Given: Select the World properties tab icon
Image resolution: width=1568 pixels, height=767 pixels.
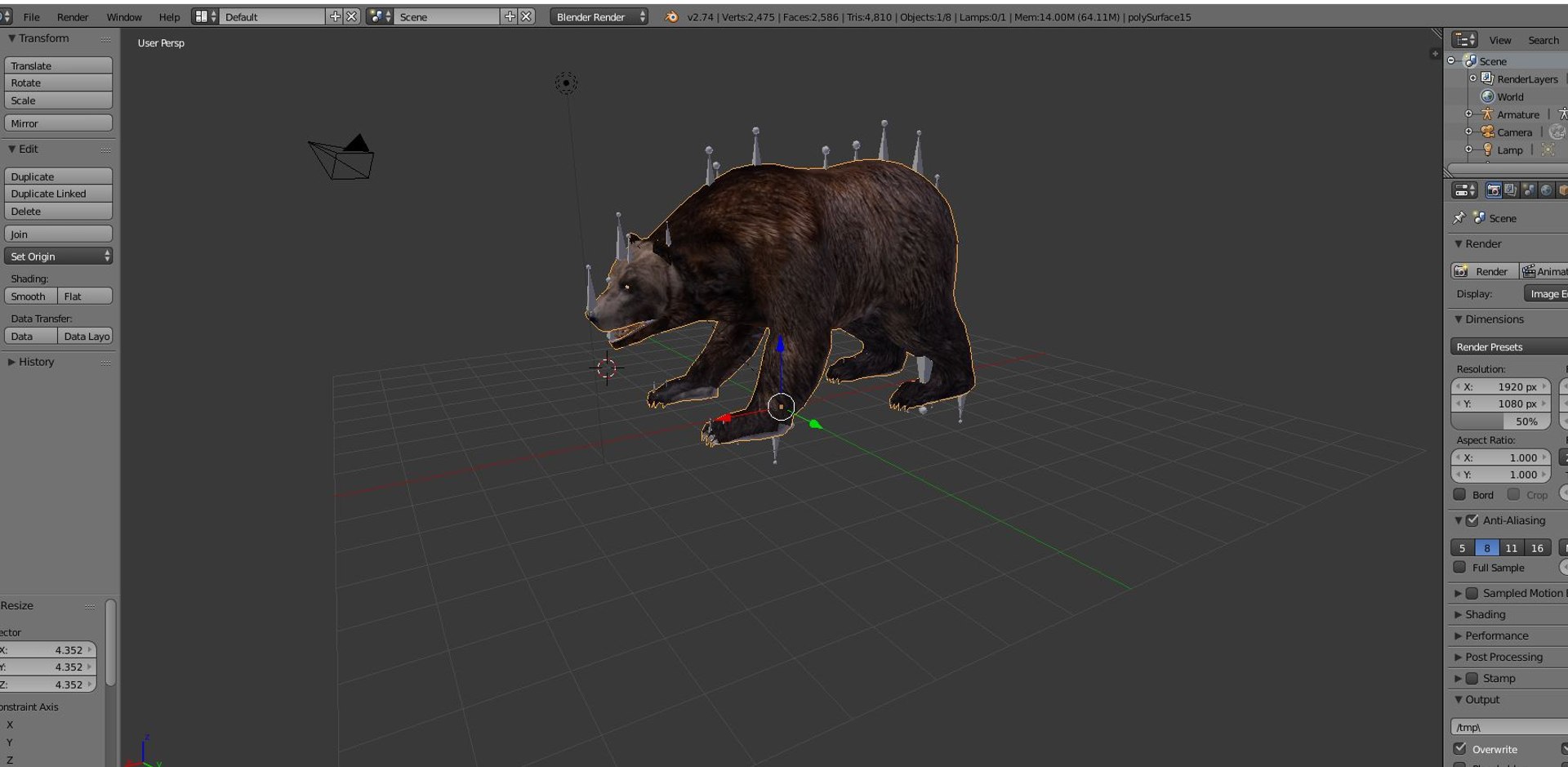Looking at the screenshot, I should tap(1546, 190).
